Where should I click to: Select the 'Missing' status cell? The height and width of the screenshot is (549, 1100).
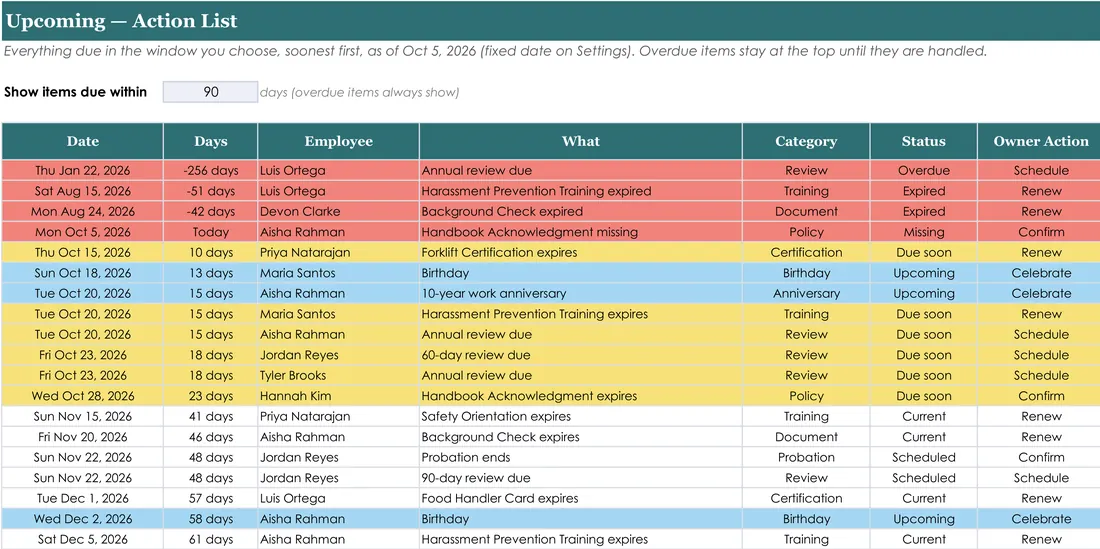(923, 232)
